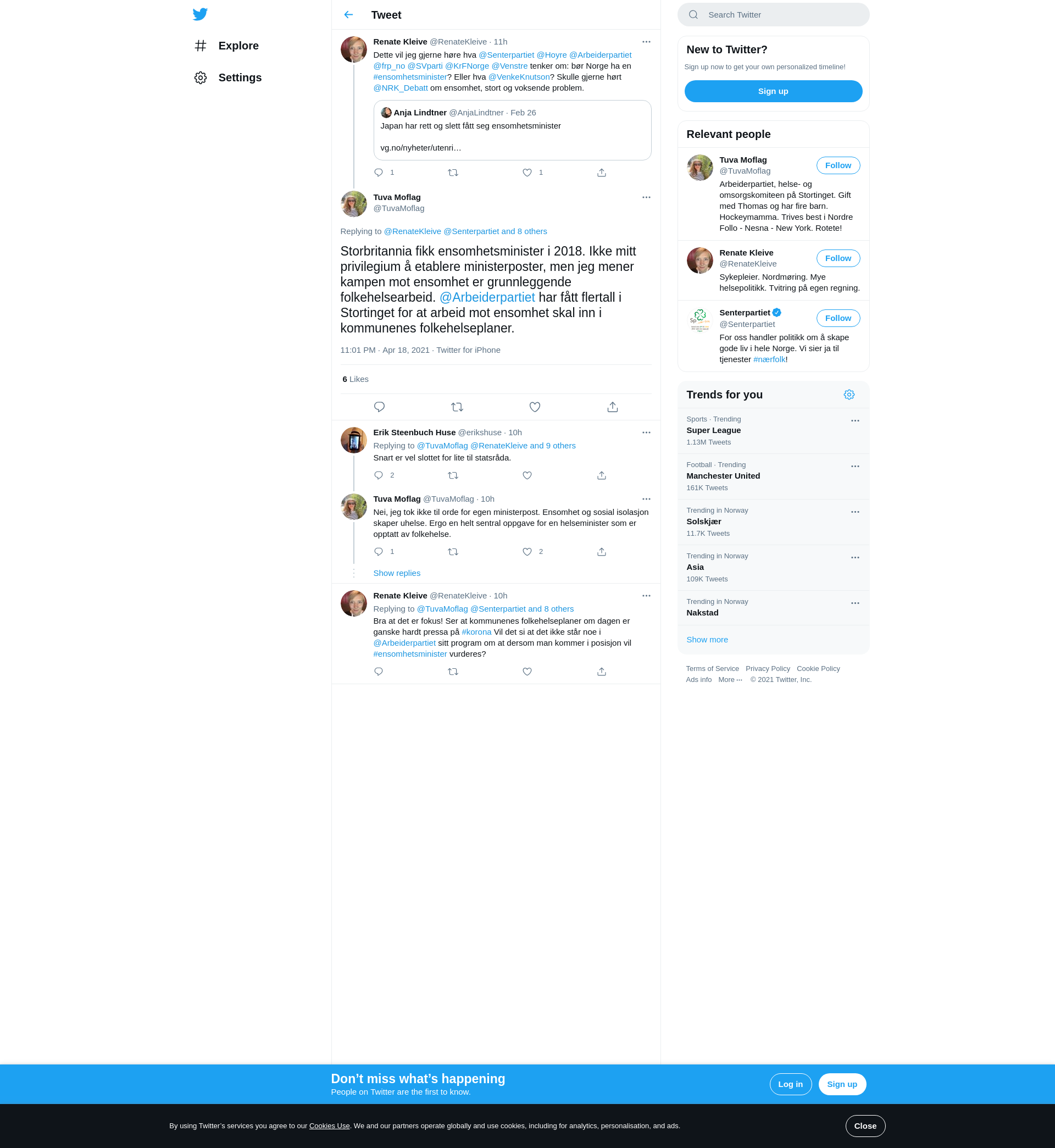Image resolution: width=1055 pixels, height=1148 pixels.
Task: Like Renate Kleive's top tweet
Action: (x=527, y=173)
